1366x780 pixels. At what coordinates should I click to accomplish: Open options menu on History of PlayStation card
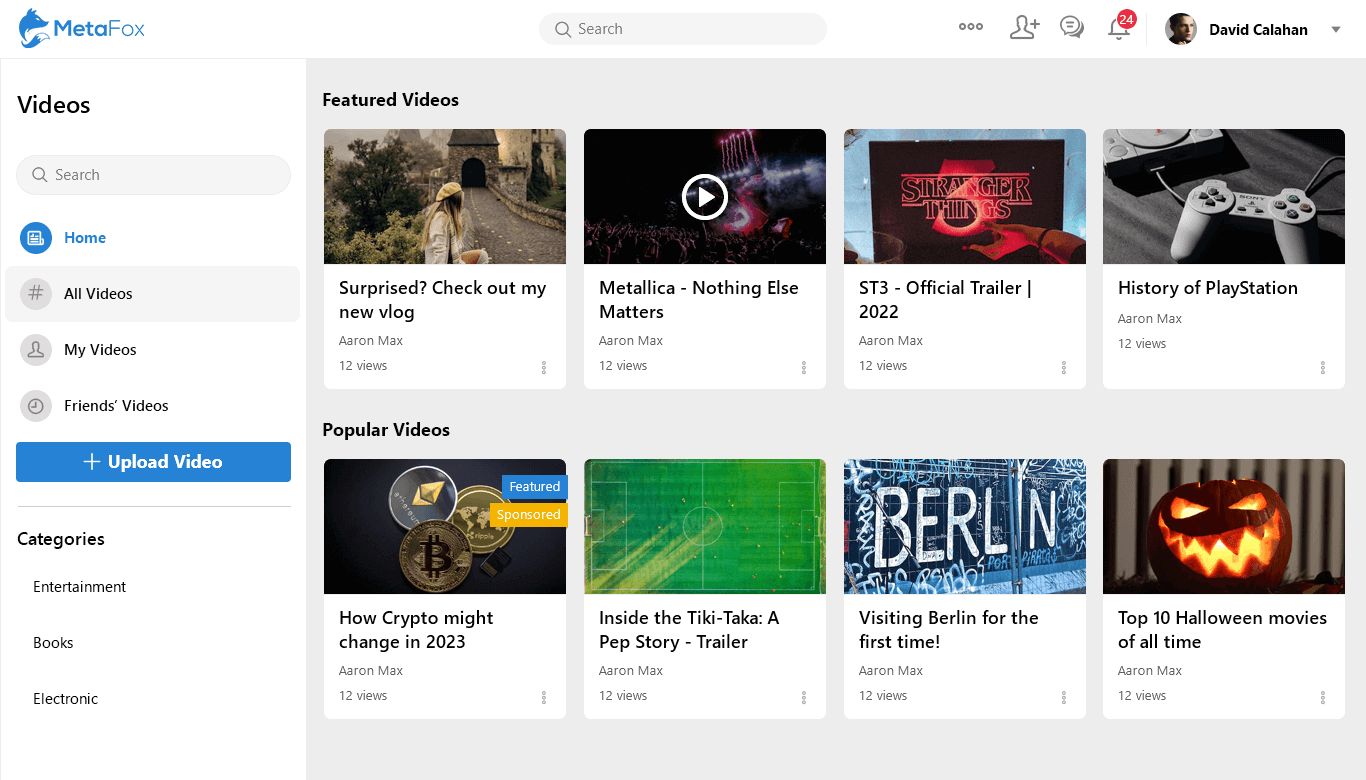click(1323, 367)
